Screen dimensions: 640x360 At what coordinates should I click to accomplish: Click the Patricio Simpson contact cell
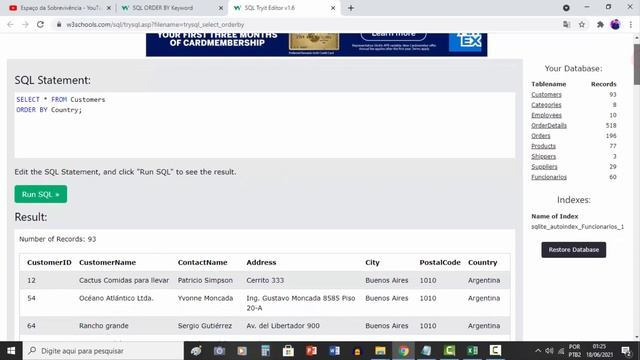(205, 280)
